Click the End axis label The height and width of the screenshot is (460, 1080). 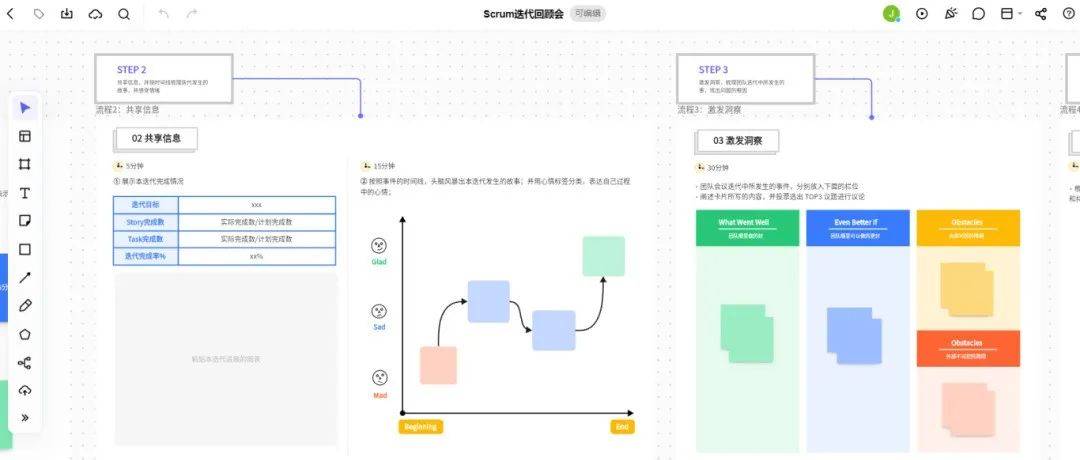tap(622, 427)
